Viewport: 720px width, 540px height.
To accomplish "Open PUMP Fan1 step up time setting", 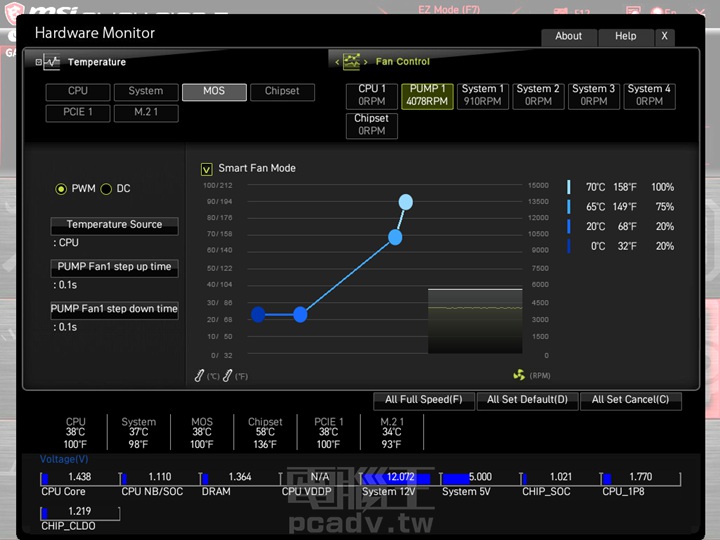I will [x=114, y=267].
